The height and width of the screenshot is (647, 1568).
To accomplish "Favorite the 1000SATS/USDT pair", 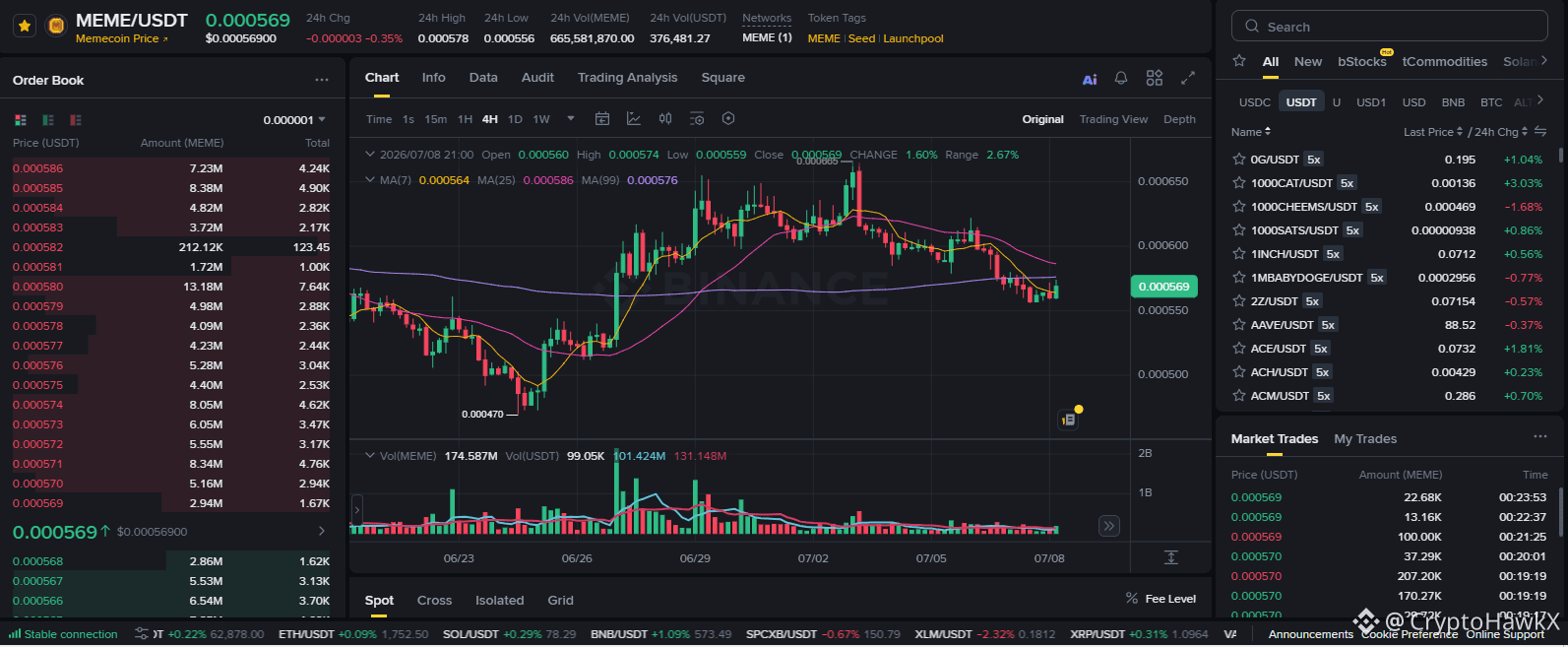I will click(1239, 230).
